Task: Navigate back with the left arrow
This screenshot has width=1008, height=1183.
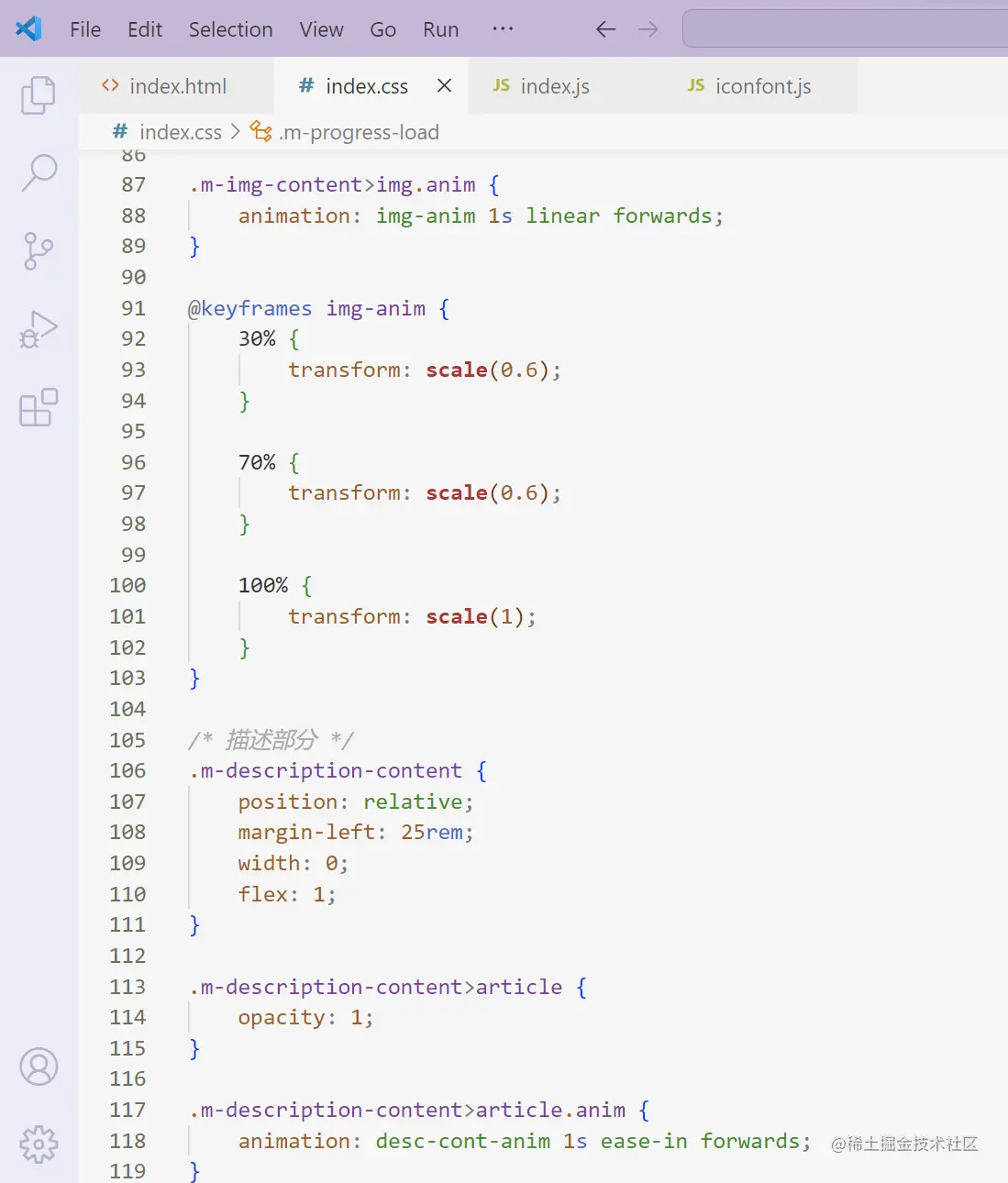Action: [x=605, y=29]
